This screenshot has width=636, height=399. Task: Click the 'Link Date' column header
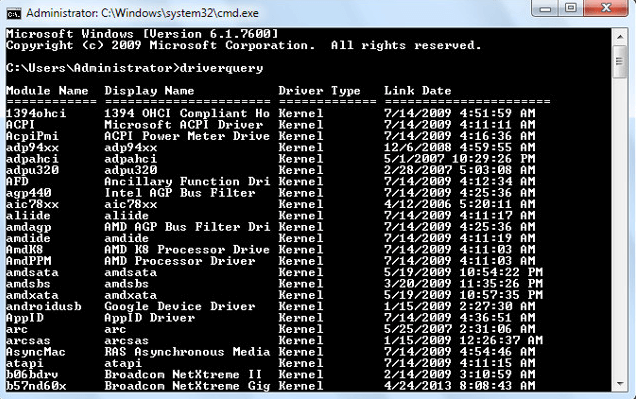click(418, 90)
